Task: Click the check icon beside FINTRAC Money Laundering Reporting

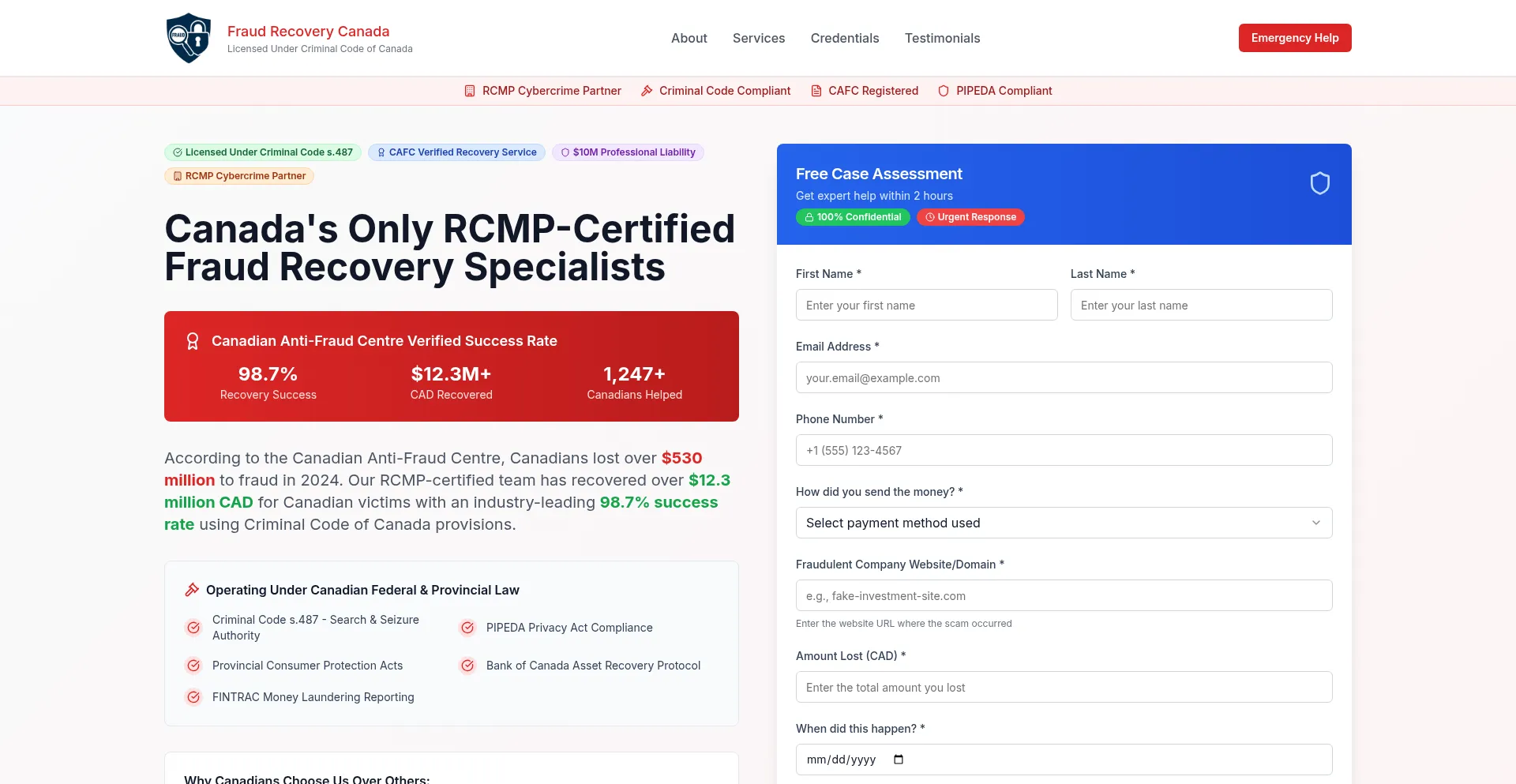Action: click(x=193, y=697)
